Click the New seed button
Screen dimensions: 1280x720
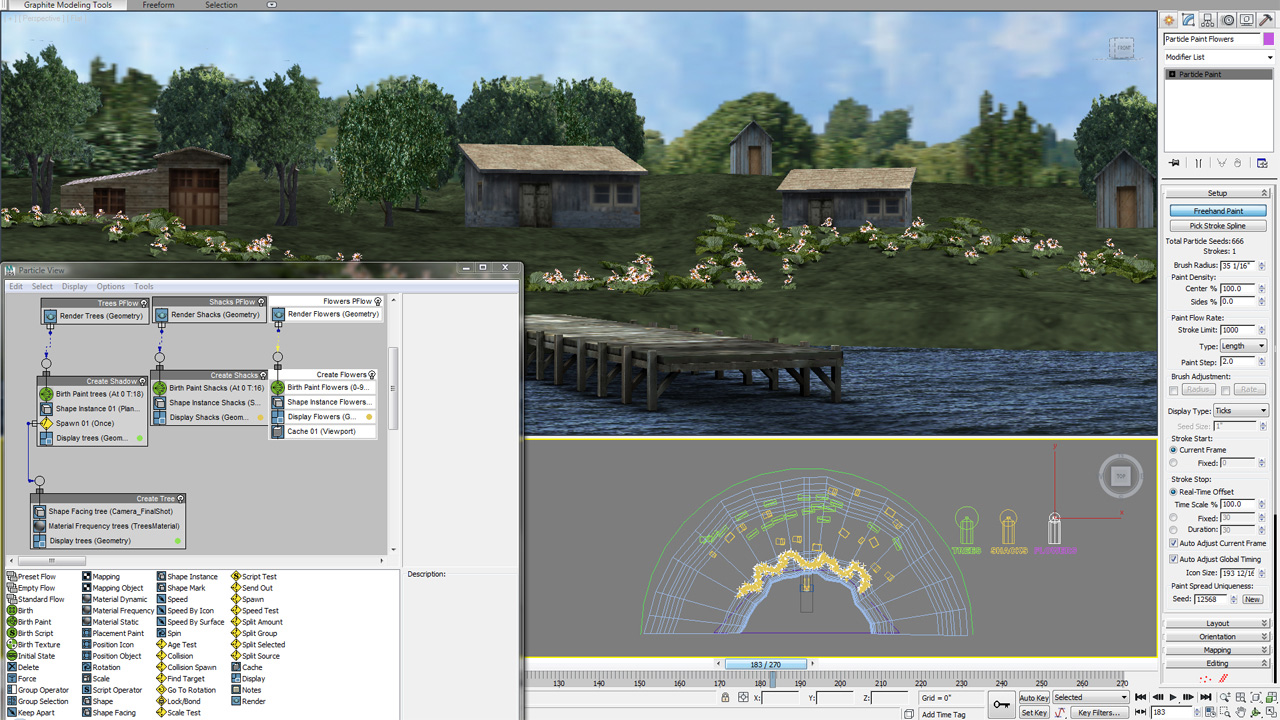click(x=1252, y=599)
